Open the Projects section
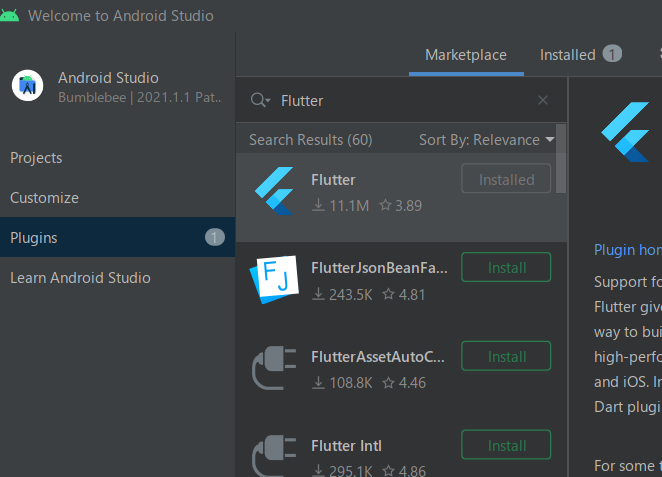The image size is (662, 477). pos(117,158)
